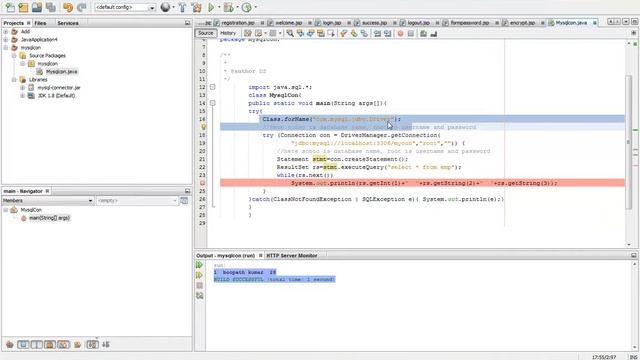Open the success.jsp editor tab
Screen dimensions: 640x360
pos(374,23)
